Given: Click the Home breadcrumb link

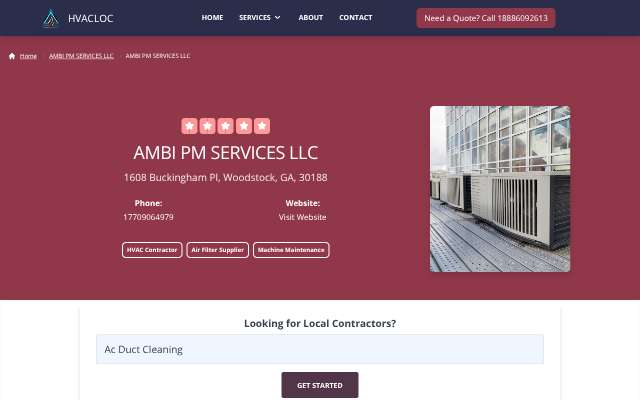Looking at the screenshot, I should [28, 56].
